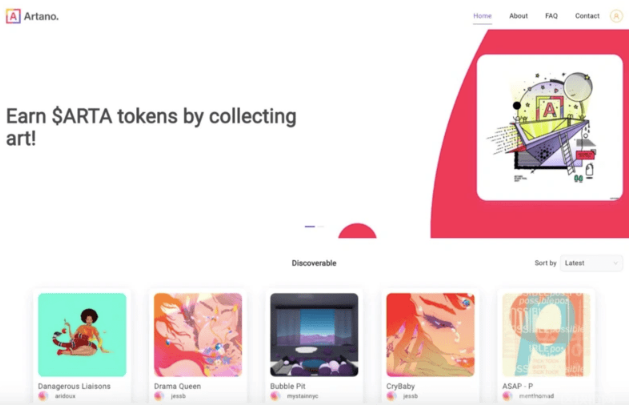Click aridoux artist avatar icon
Viewport: 629px width, 410px height.
click(43, 396)
